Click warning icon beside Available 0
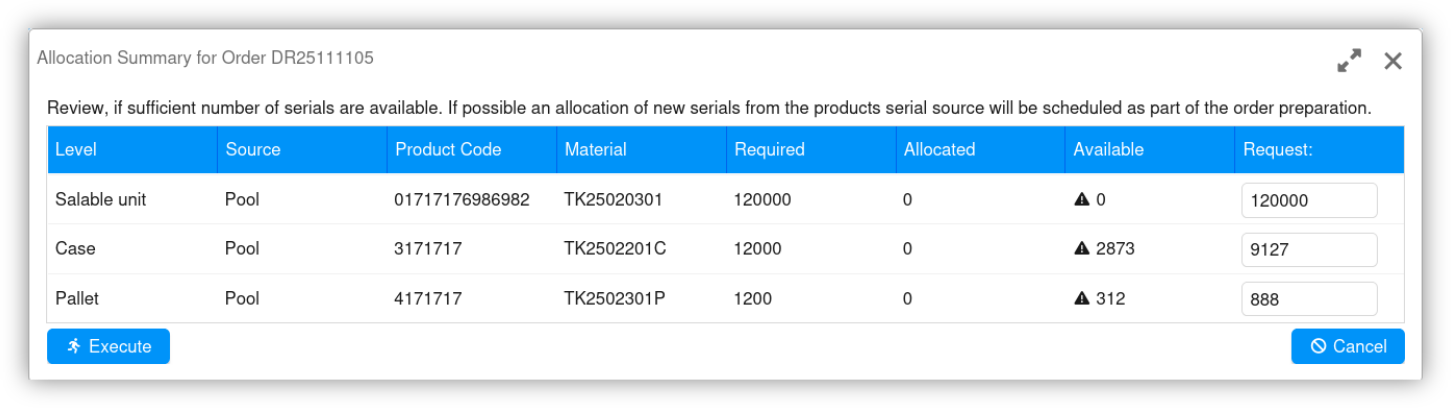Screen dimensions: 1451x408 tap(1081, 200)
